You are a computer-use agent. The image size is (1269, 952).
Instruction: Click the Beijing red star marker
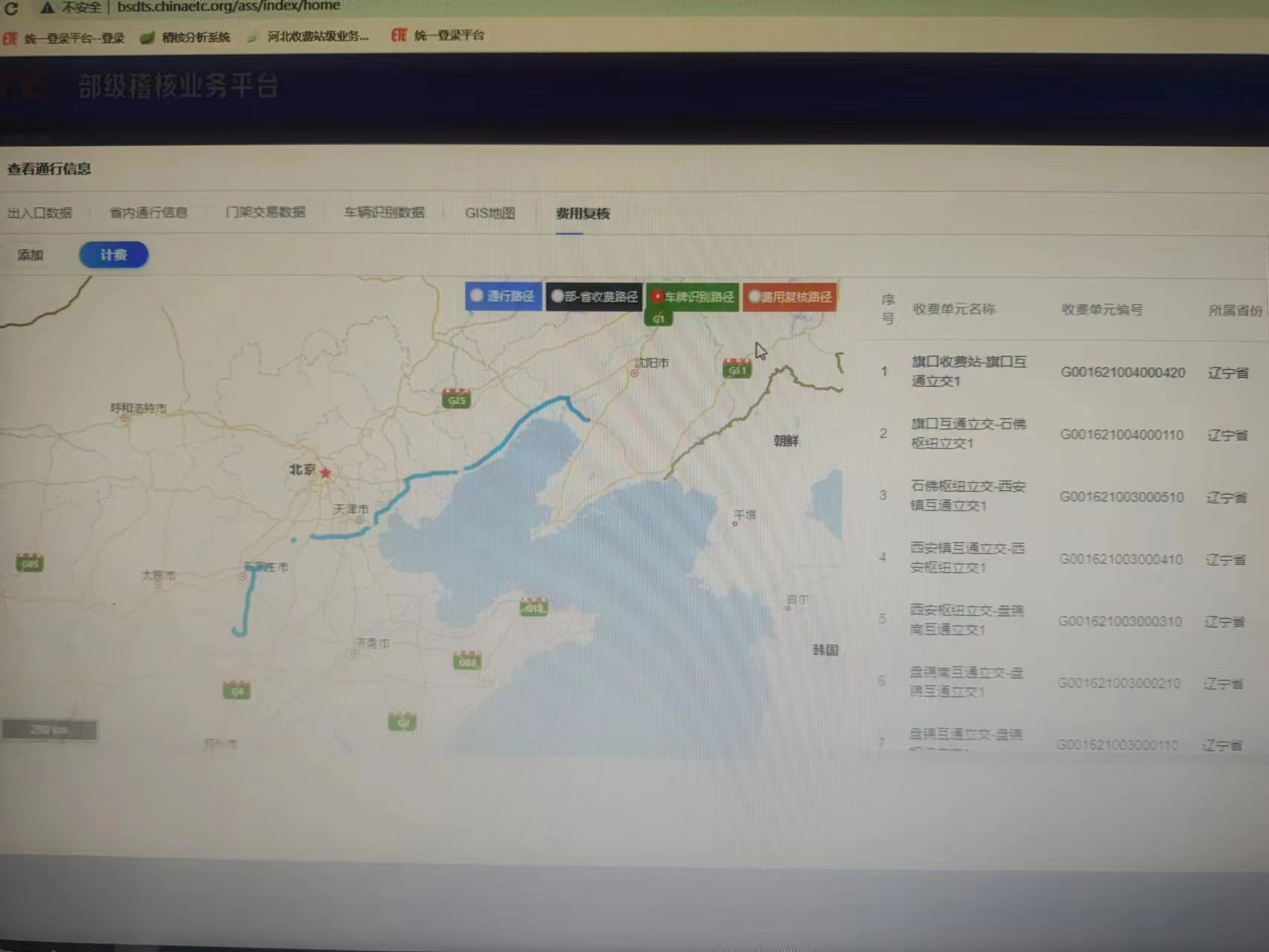(x=325, y=472)
